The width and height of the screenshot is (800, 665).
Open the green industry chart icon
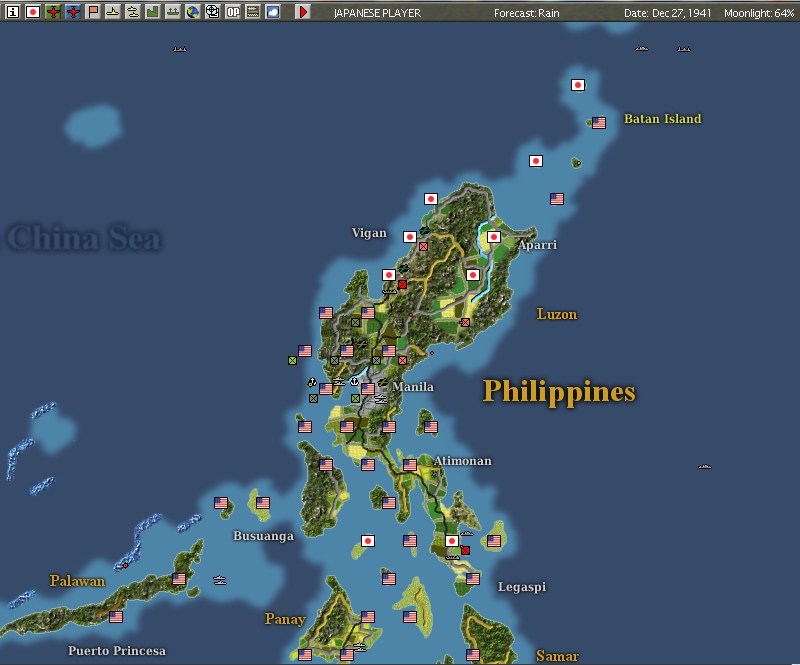pyautogui.click(x=153, y=12)
